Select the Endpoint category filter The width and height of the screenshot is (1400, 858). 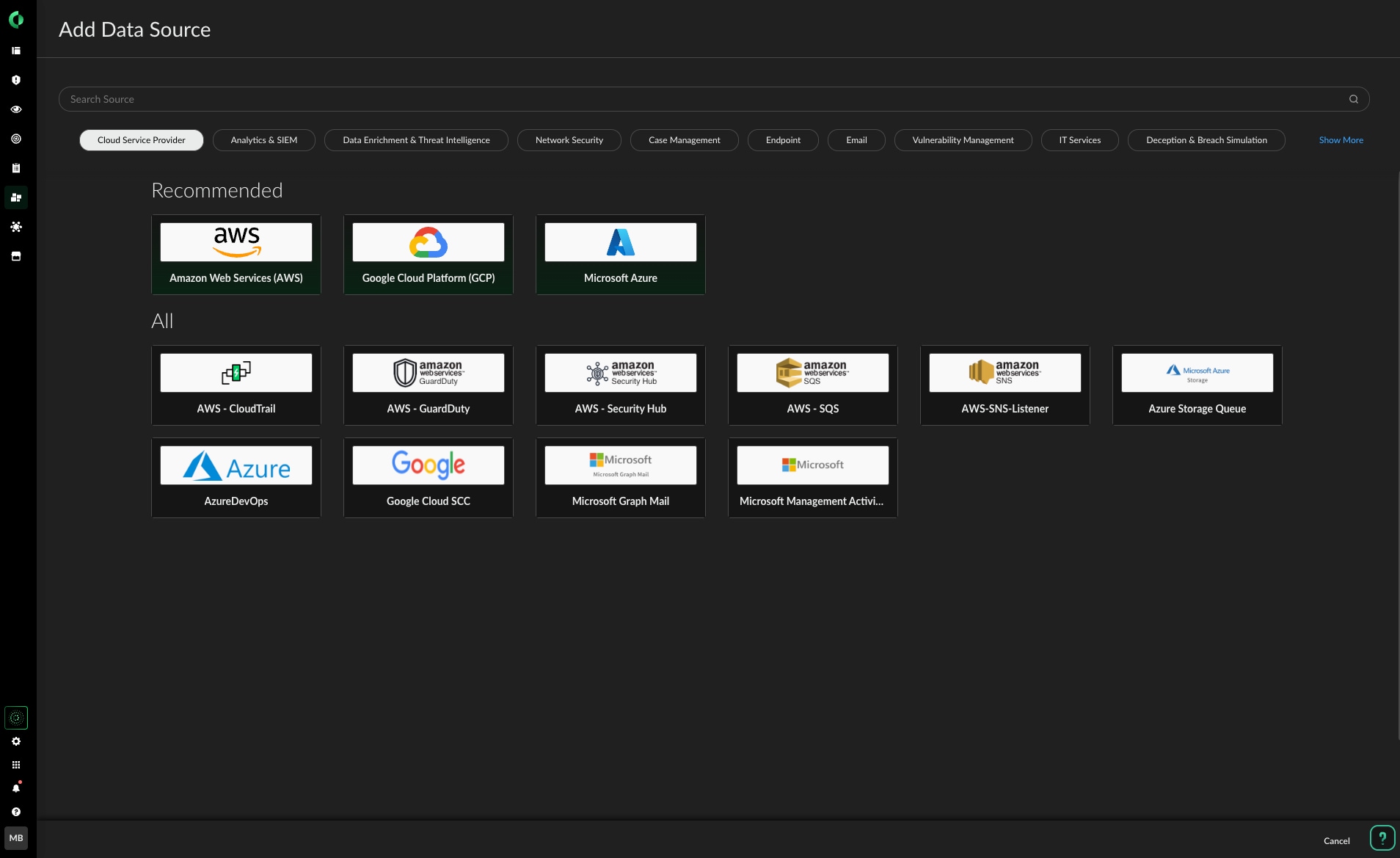pyautogui.click(x=783, y=140)
